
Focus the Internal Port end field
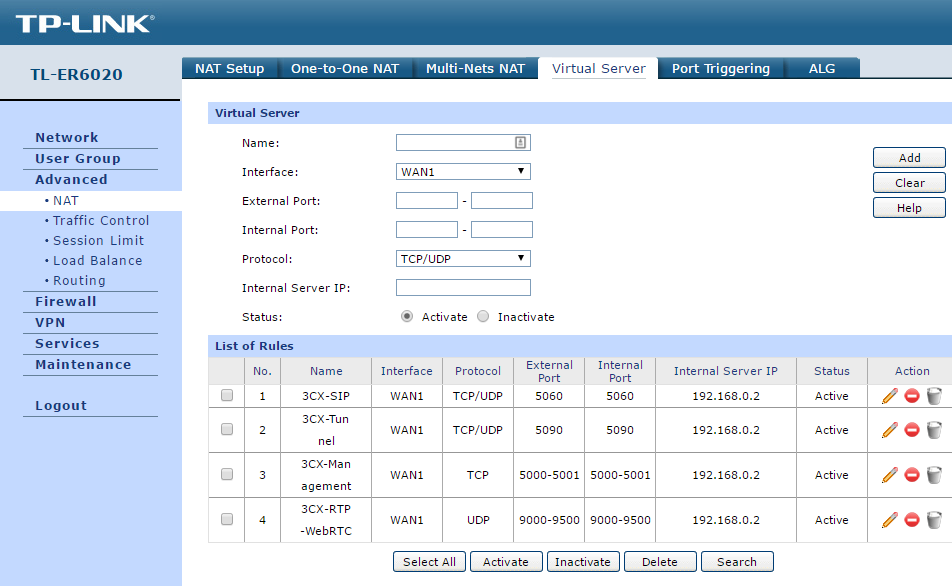tap(502, 230)
